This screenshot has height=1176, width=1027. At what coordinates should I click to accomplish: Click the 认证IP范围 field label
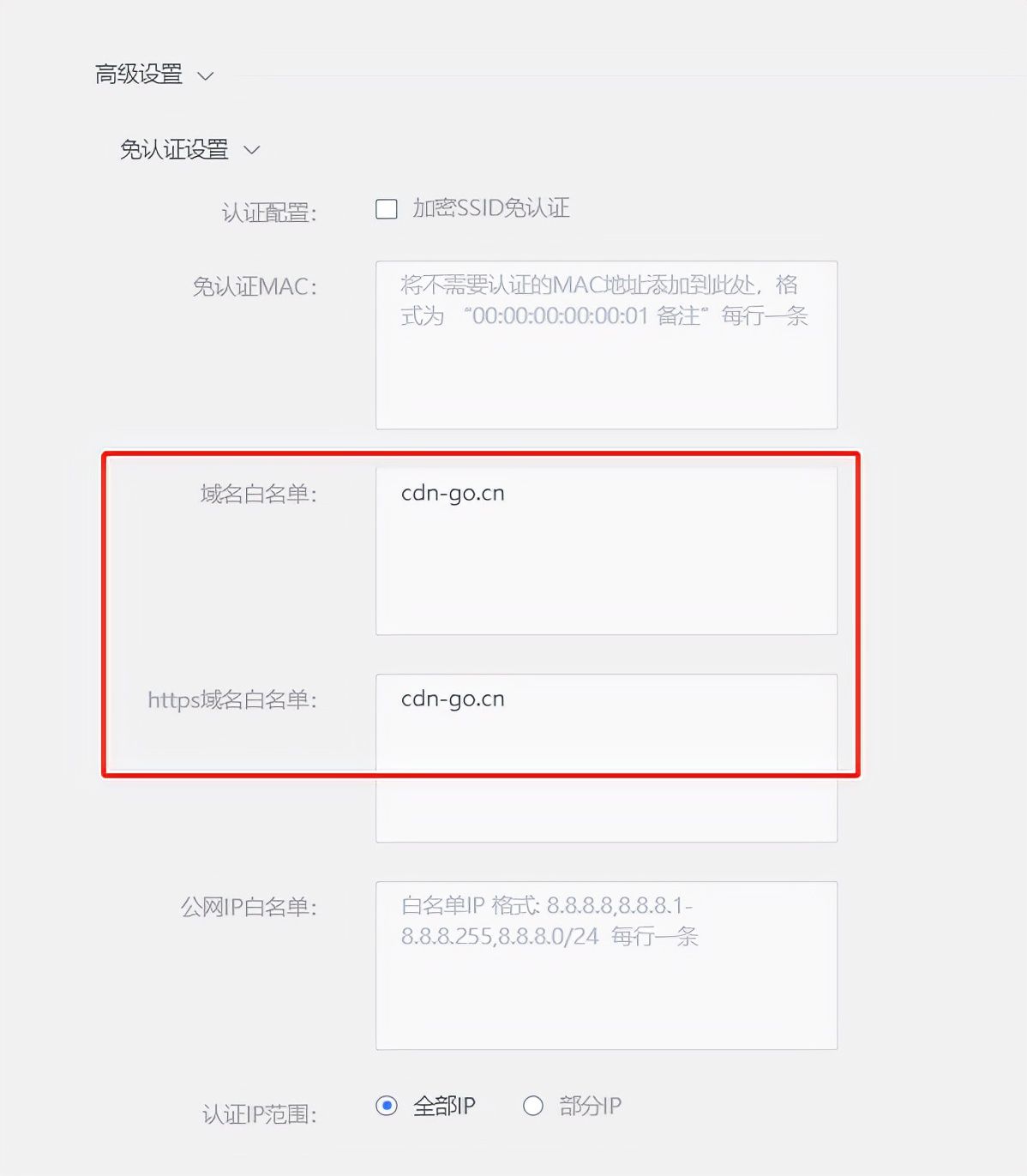[260, 1114]
